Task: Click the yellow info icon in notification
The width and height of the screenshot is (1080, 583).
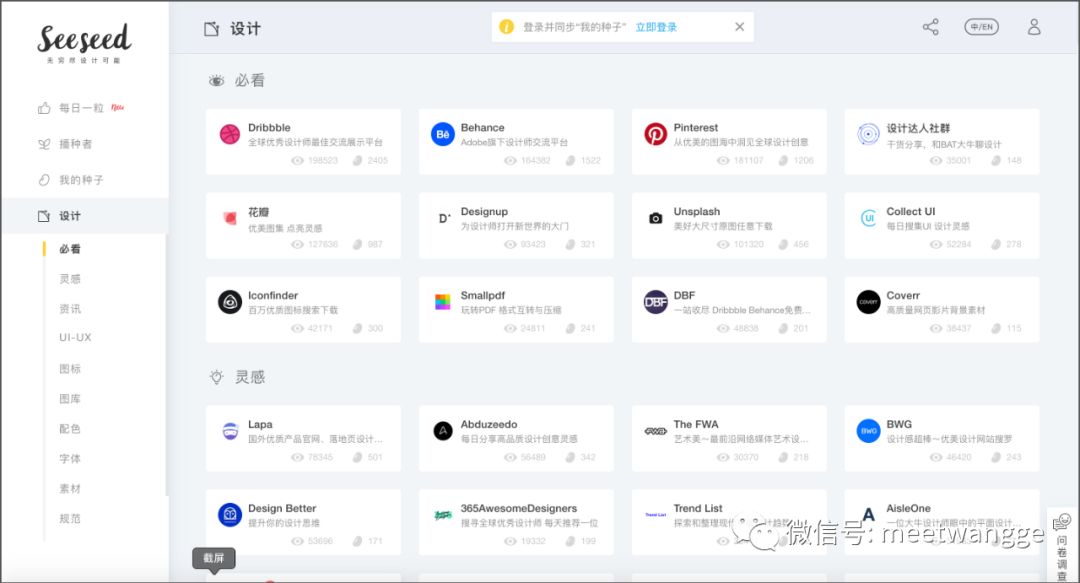Action: pos(506,27)
